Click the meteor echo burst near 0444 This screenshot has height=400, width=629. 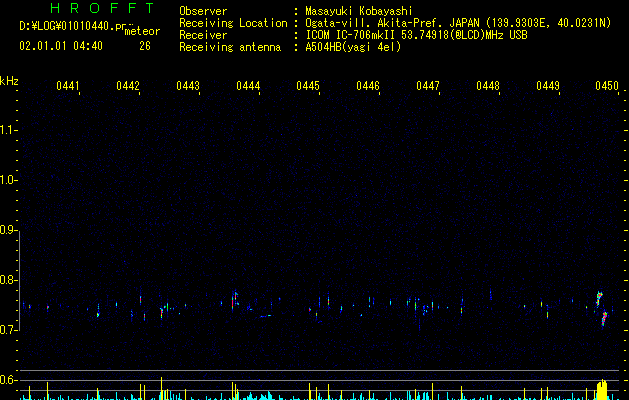click(x=234, y=300)
